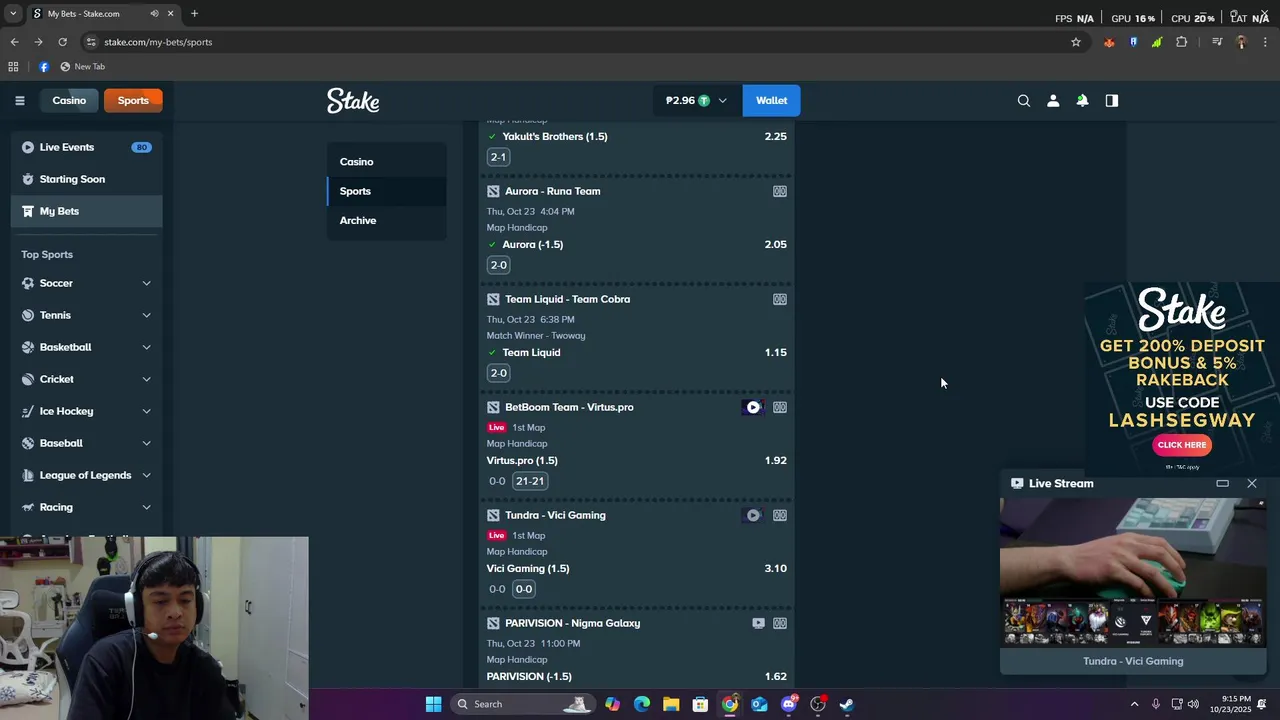Open File Explorer from taskbar
This screenshot has width=1280, height=720.
point(671,704)
